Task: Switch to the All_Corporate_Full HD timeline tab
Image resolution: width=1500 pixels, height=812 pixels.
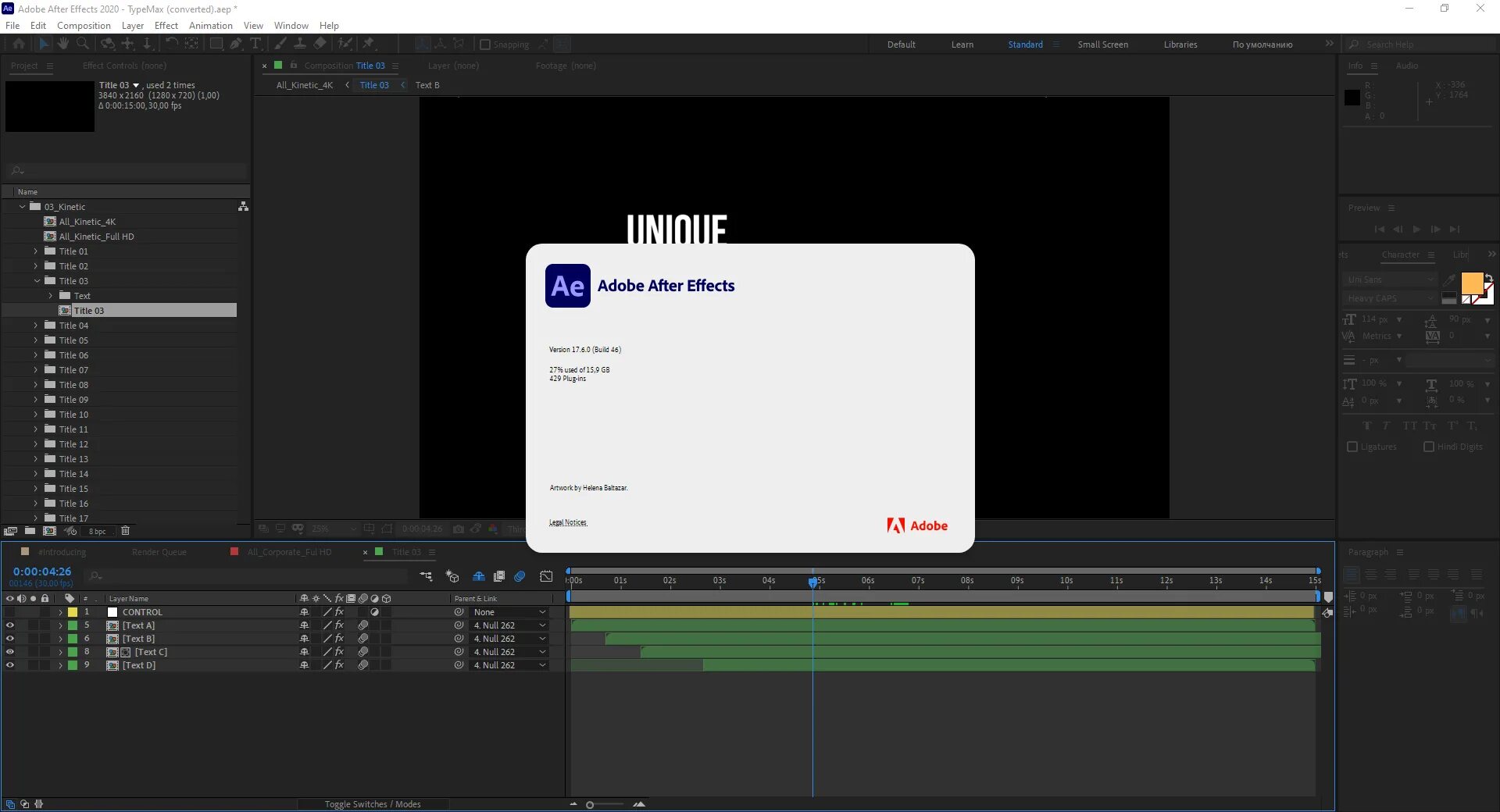Action: pos(289,552)
